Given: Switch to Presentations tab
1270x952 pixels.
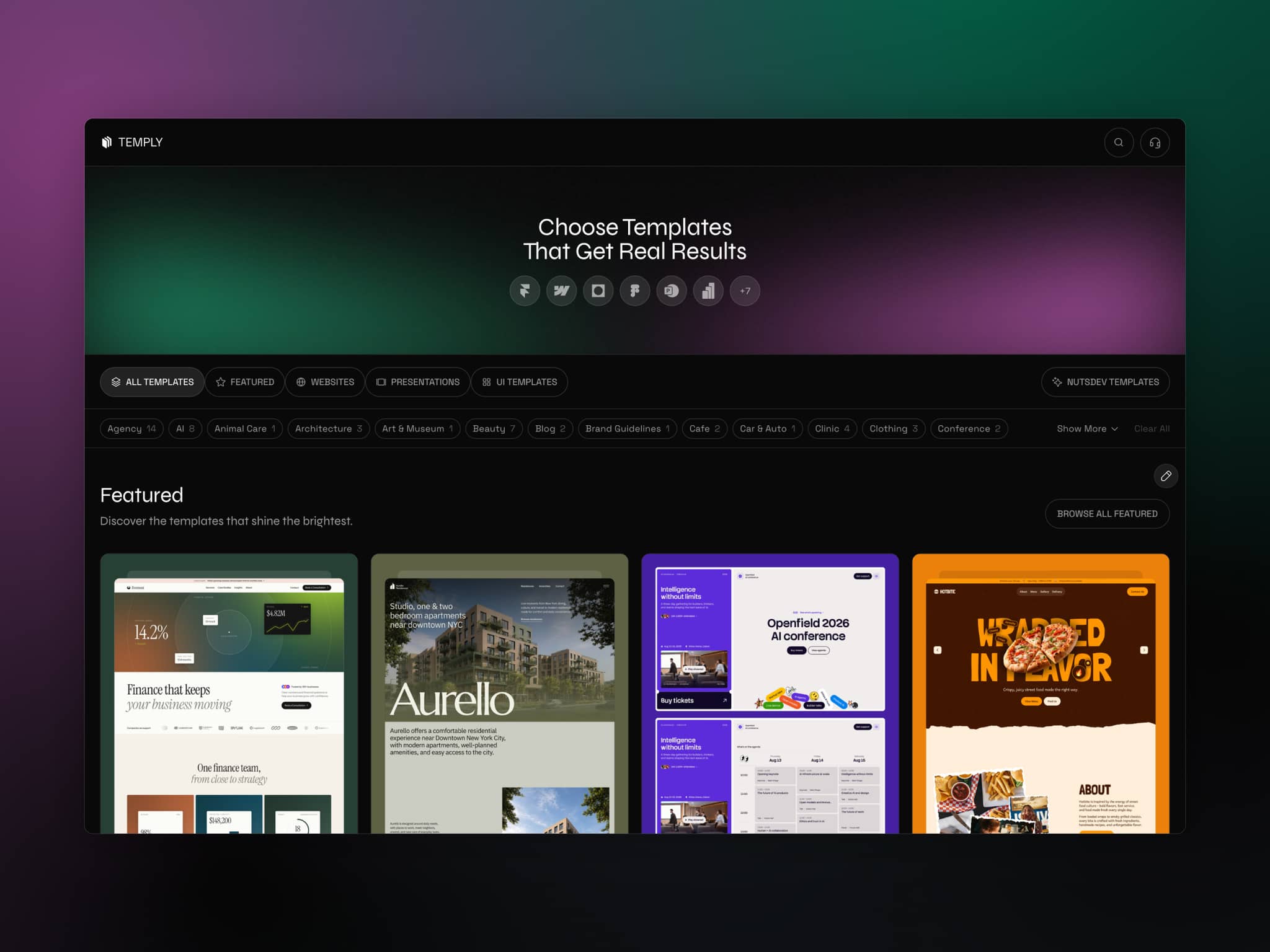Looking at the screenshot, I should [418, 382].
